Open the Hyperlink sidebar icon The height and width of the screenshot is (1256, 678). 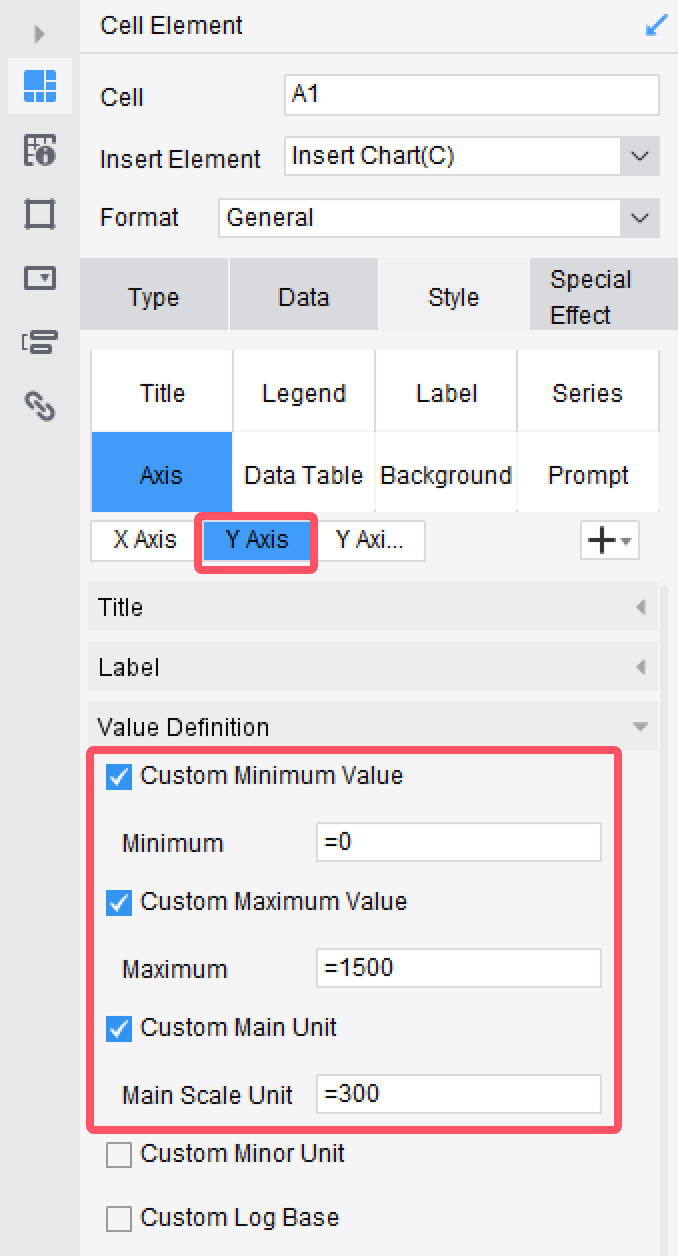point(40,406)
